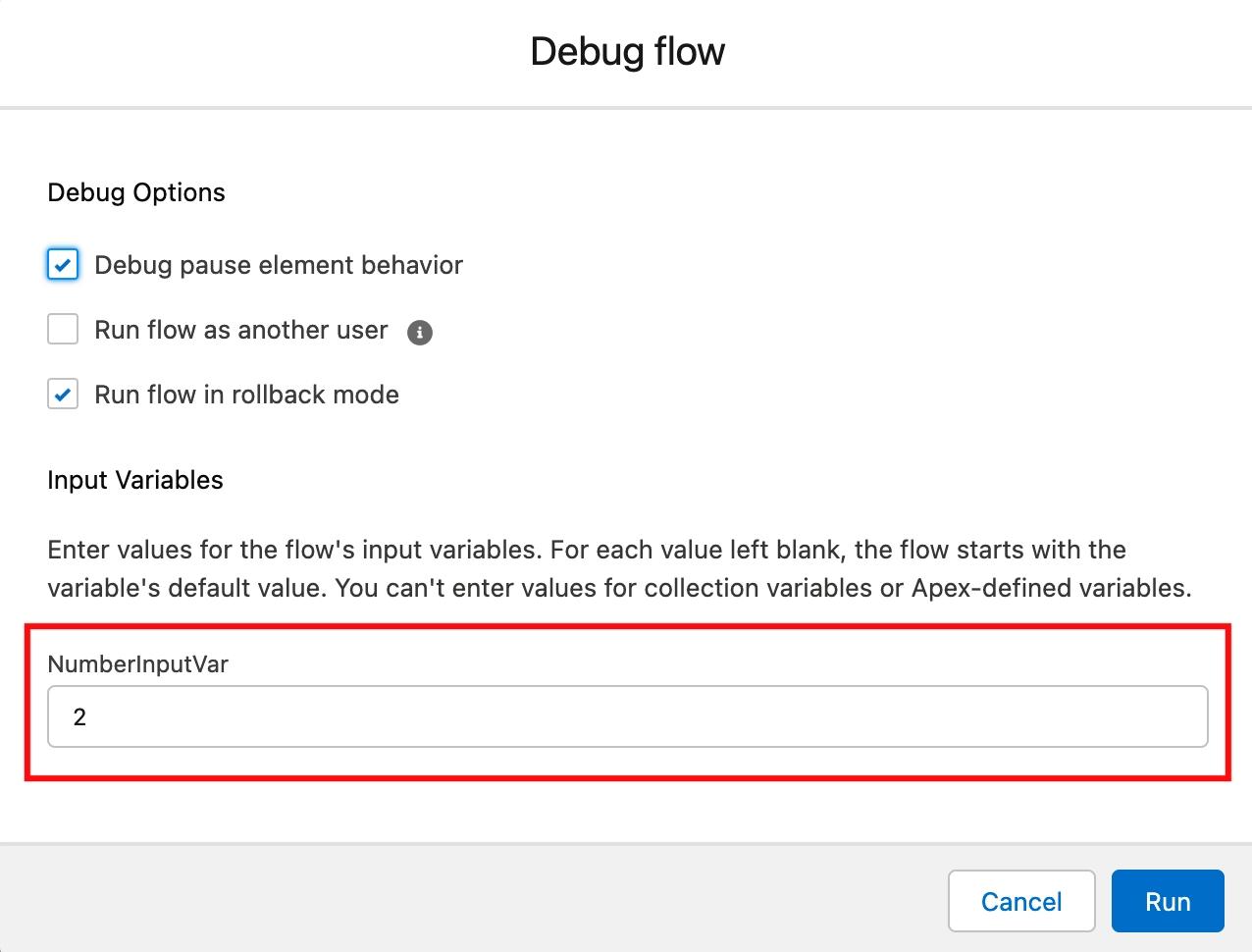Click the Debug Options heading
Viewport: 1252px width, 952px height.
(135, 192)
